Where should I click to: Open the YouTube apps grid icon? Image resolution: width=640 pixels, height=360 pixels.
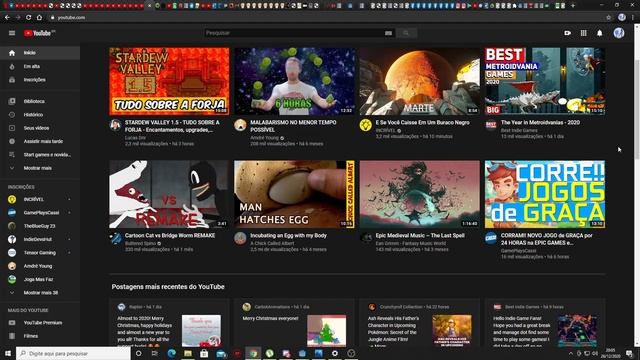583,33
